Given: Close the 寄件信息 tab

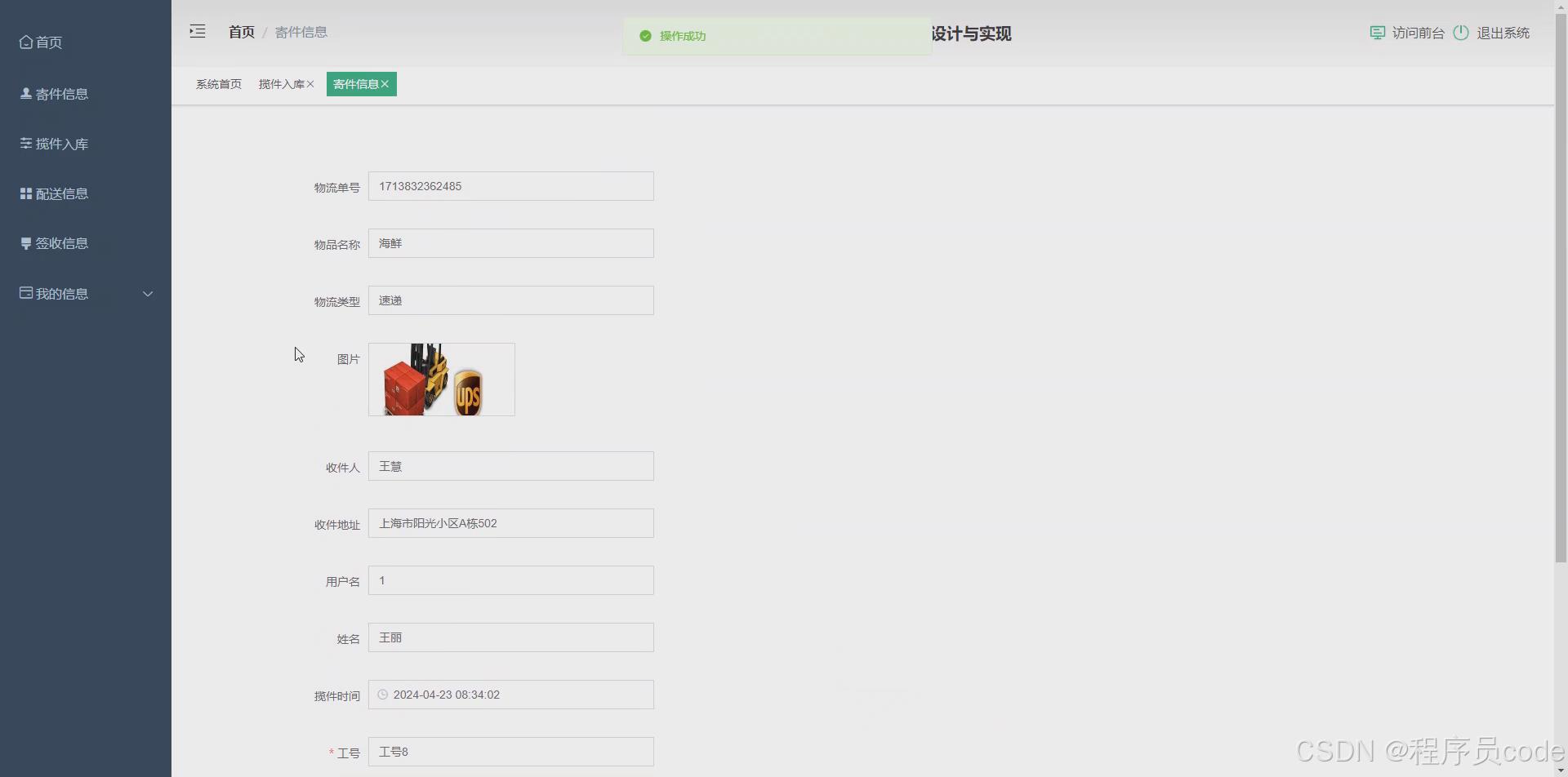Looking at the screenshot, I should (x=385, y=84).
